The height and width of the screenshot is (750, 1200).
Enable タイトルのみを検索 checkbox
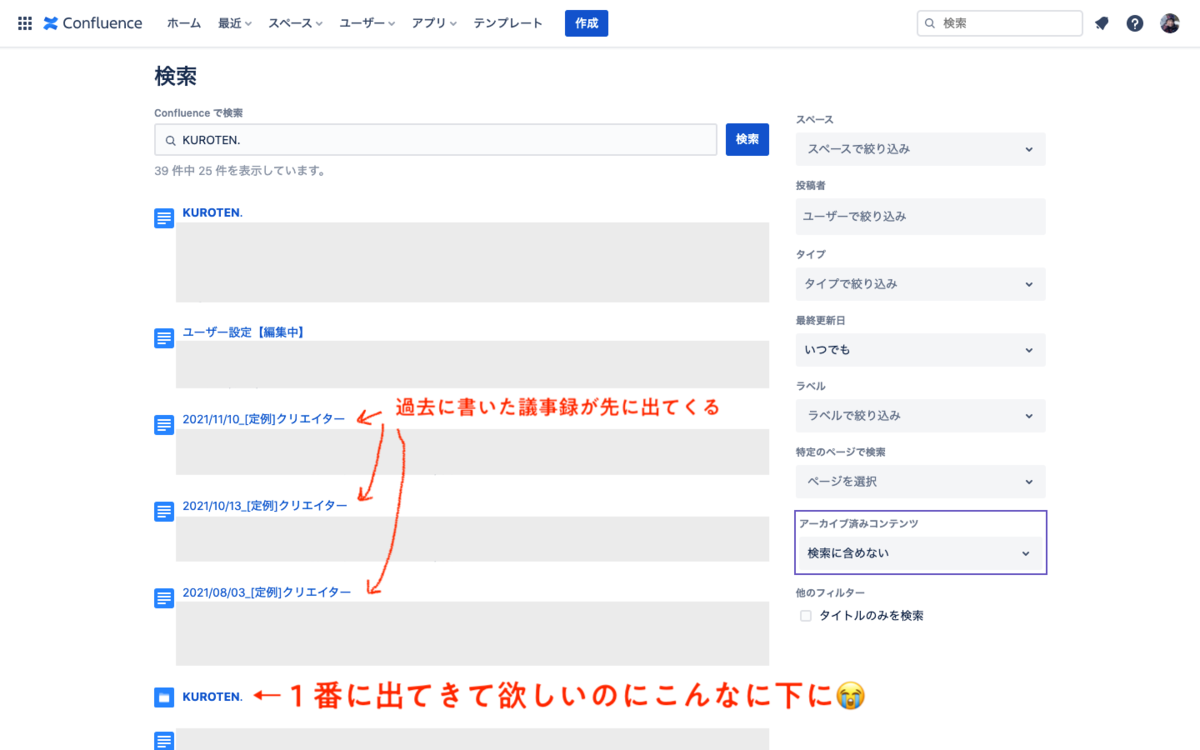[x=806, y=616]
